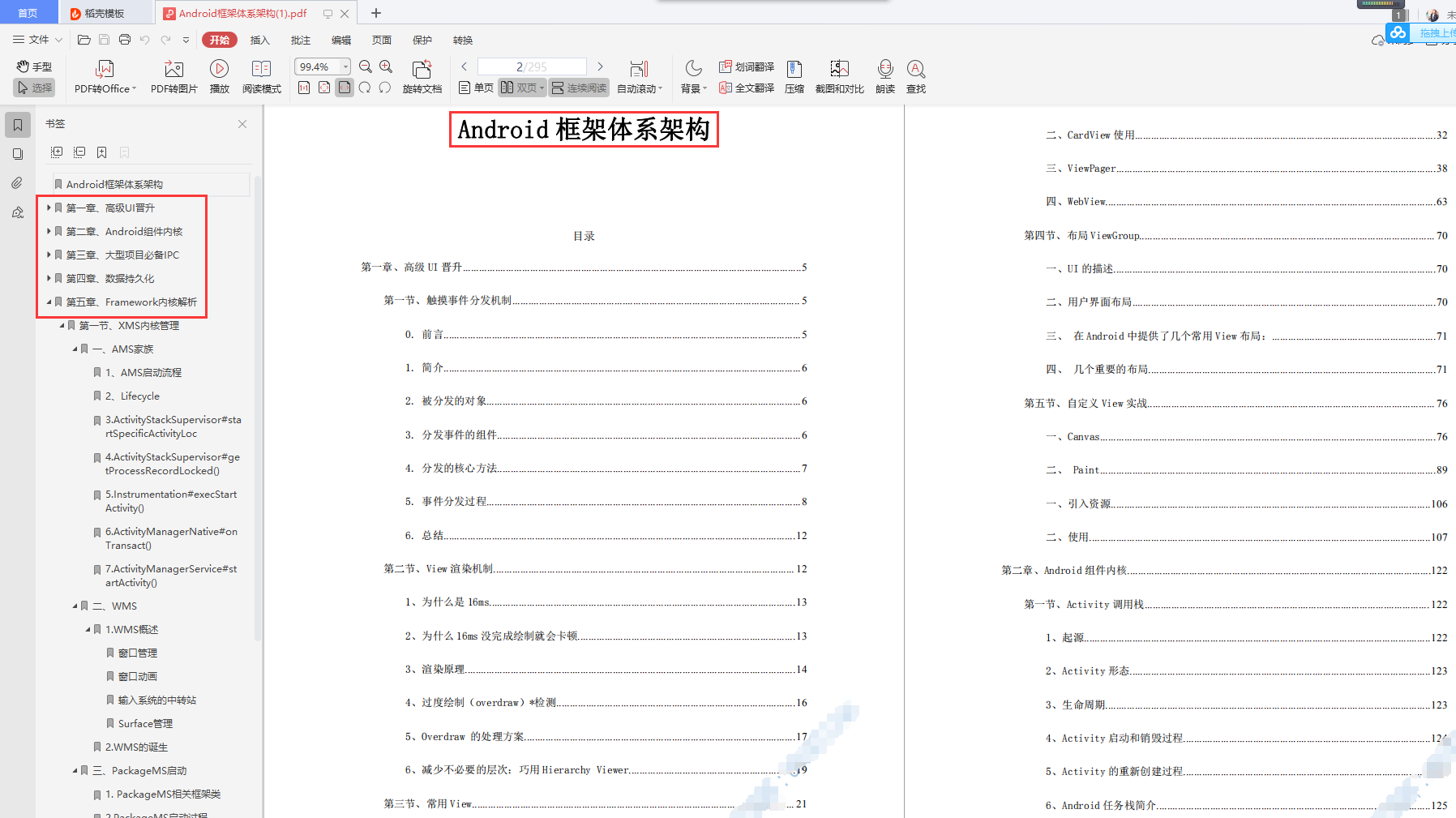Open the 双页 dropdown arrow

click(x=542, y=88)
